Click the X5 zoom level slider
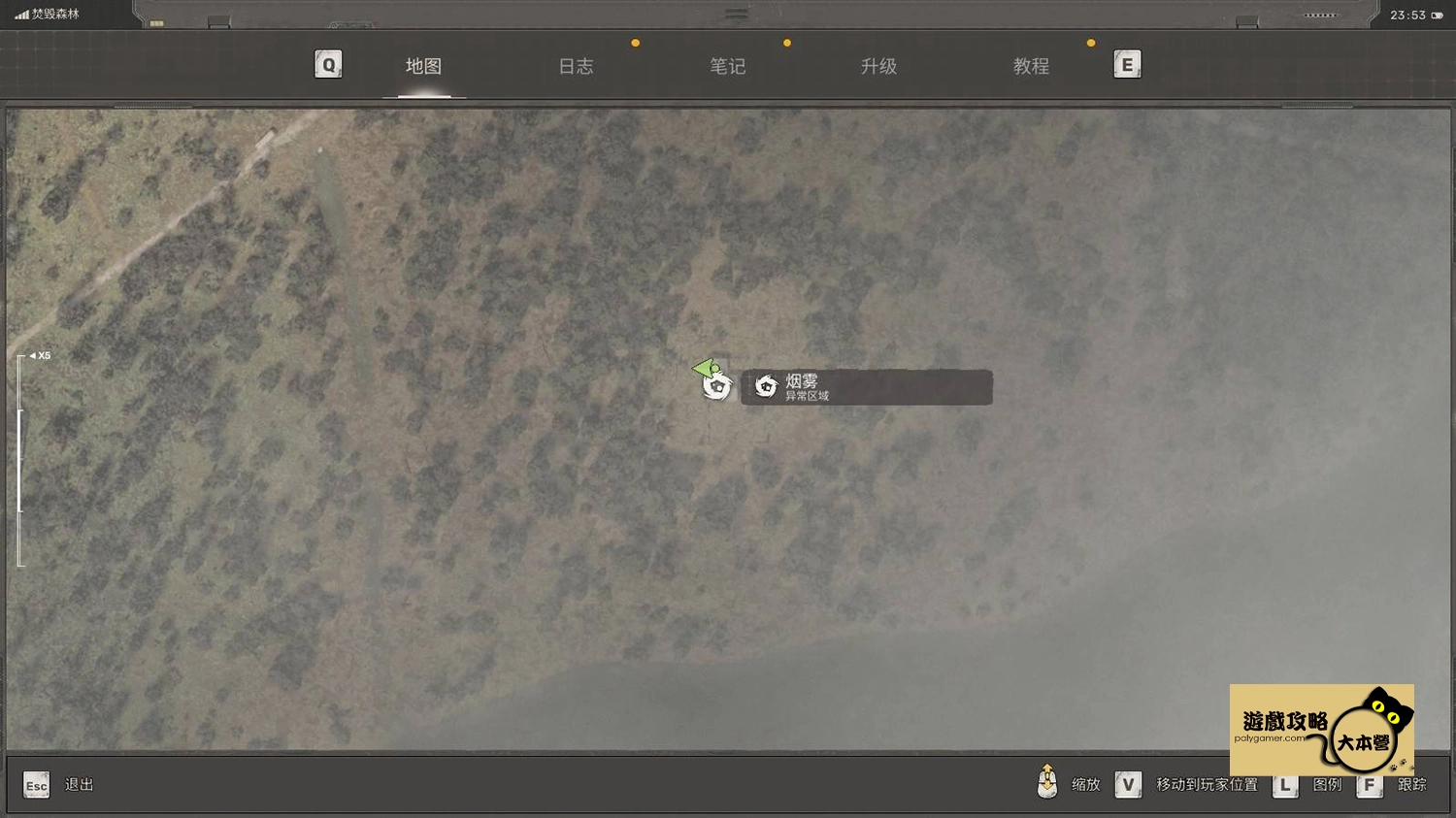 [x=21, y=460]
